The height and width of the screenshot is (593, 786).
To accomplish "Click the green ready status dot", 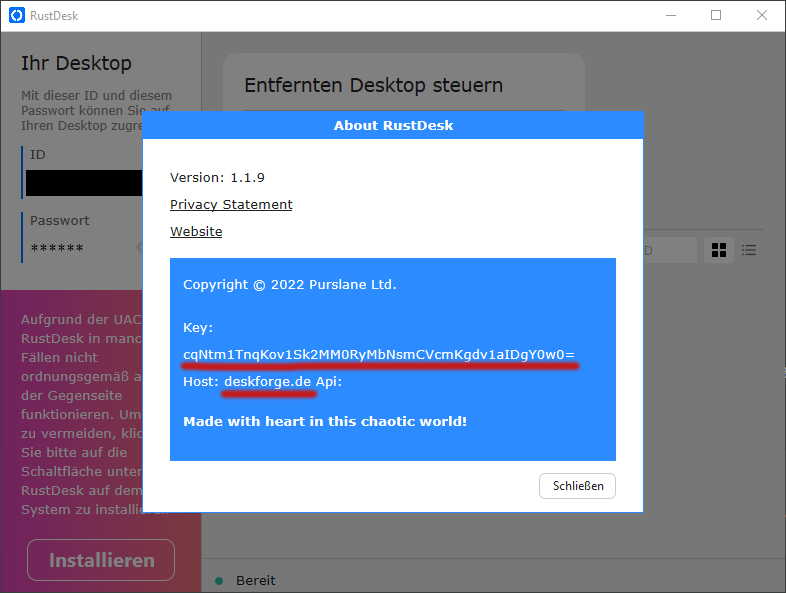I will tap(219, 581).
